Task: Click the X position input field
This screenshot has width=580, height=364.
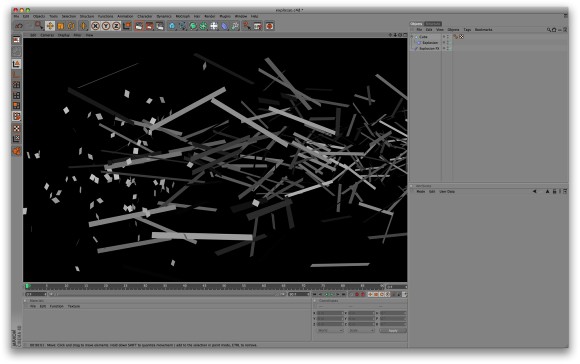Action: 330,313
